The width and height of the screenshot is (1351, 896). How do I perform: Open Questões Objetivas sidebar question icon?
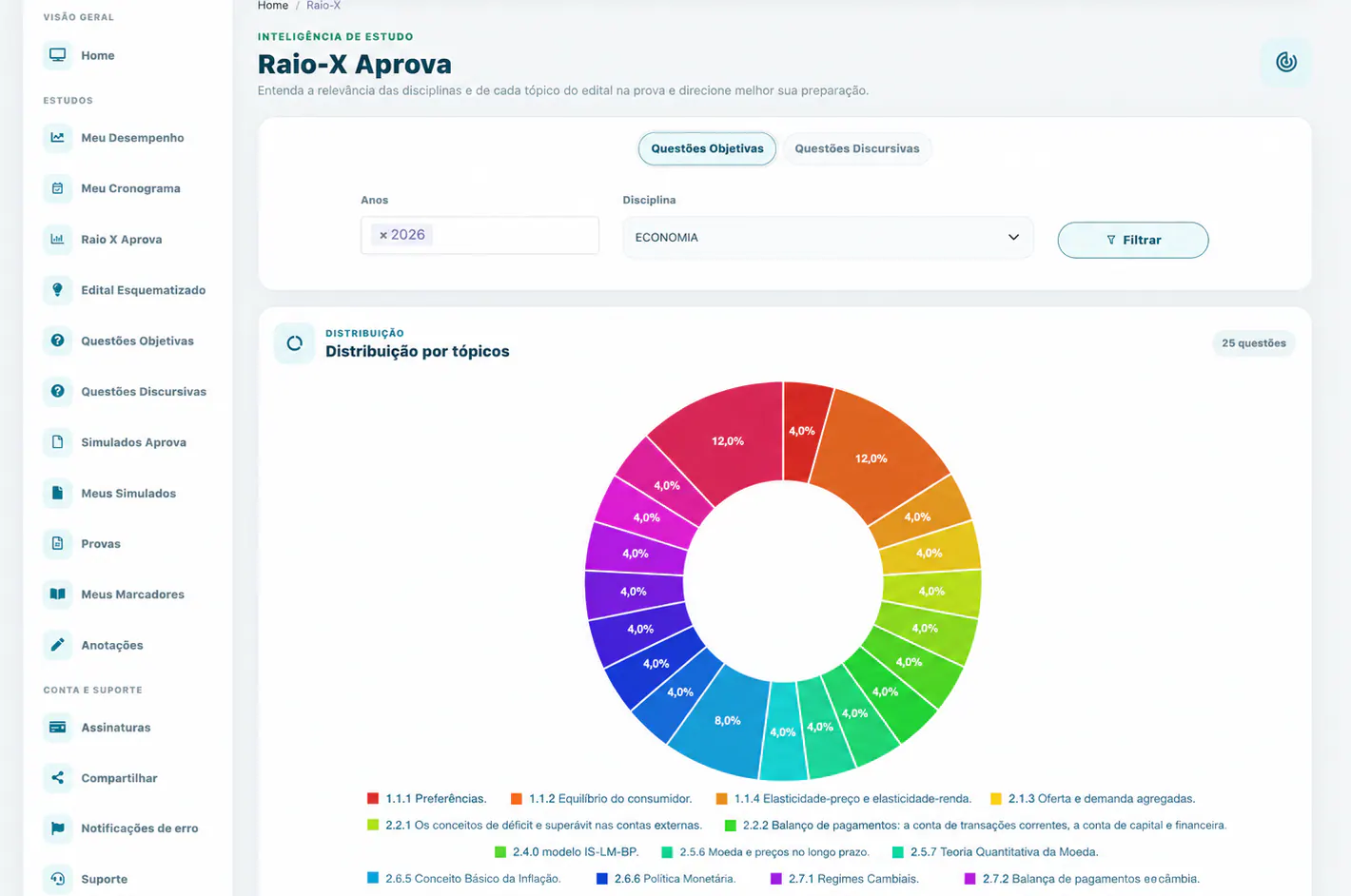pos(57,341)
